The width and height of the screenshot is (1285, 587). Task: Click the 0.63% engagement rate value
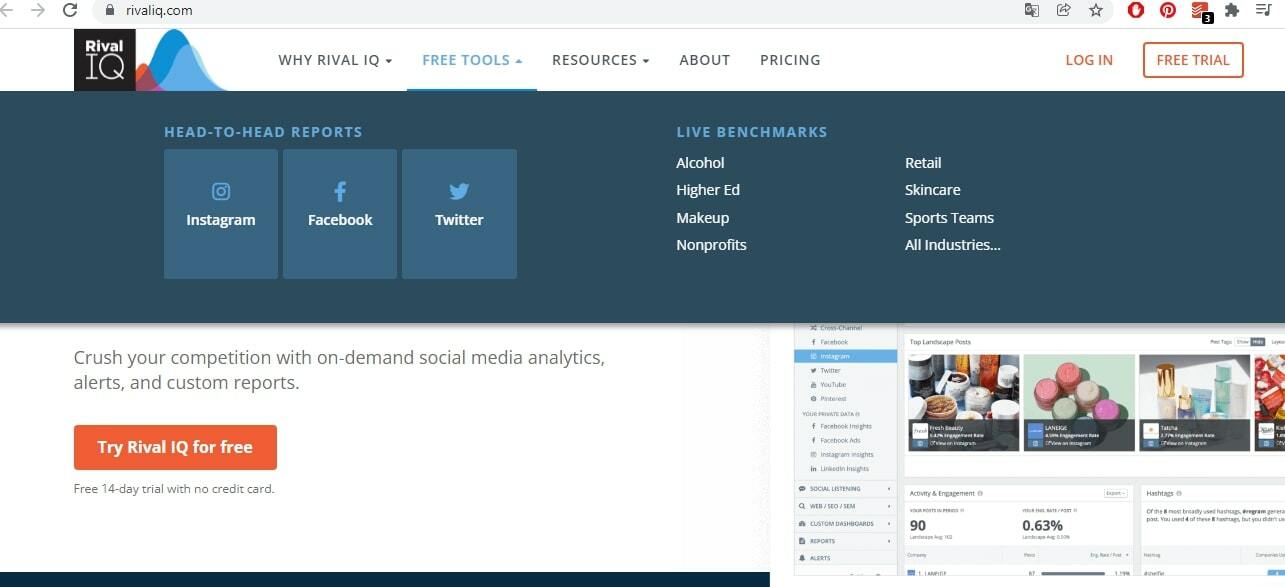coord(1042,526)
